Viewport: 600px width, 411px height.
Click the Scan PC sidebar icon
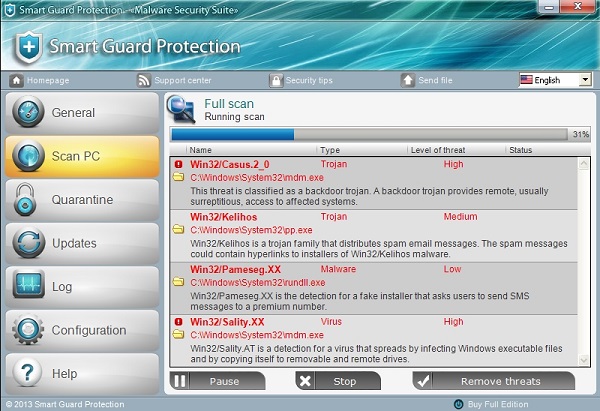28,156
